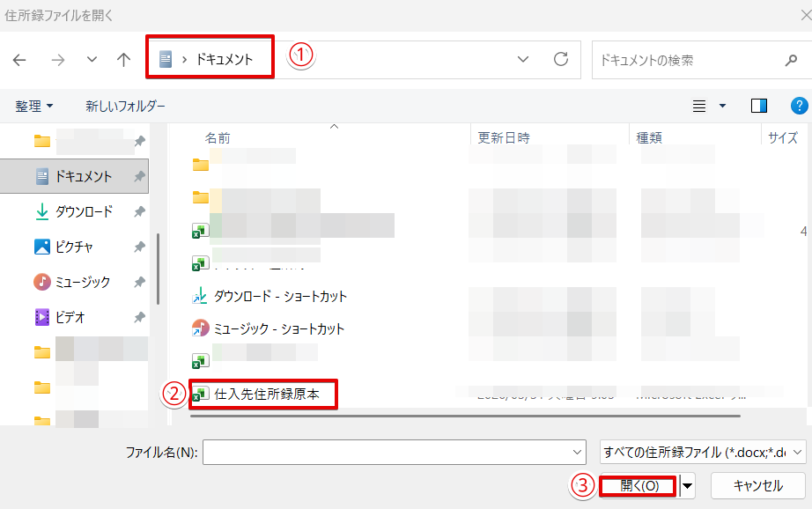This screenshot has height=509, width=812.
Task: Click the pin icon beside ビデオ
Action: (x=139, y=317)
